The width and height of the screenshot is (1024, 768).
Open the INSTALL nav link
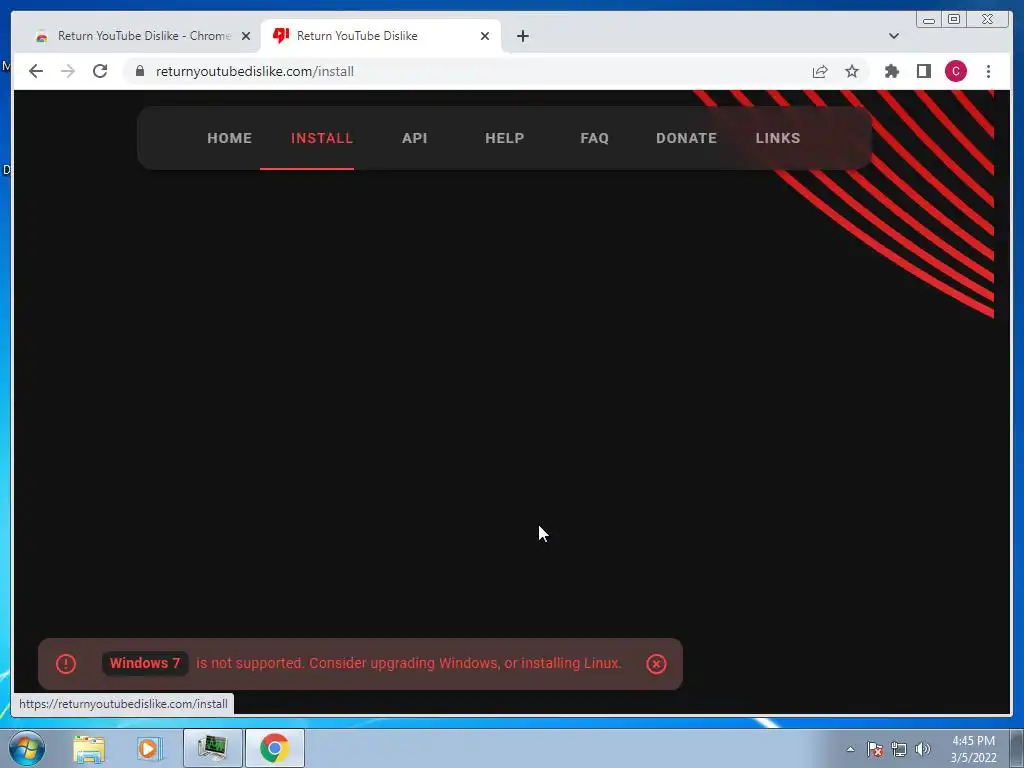coord(322,138)
